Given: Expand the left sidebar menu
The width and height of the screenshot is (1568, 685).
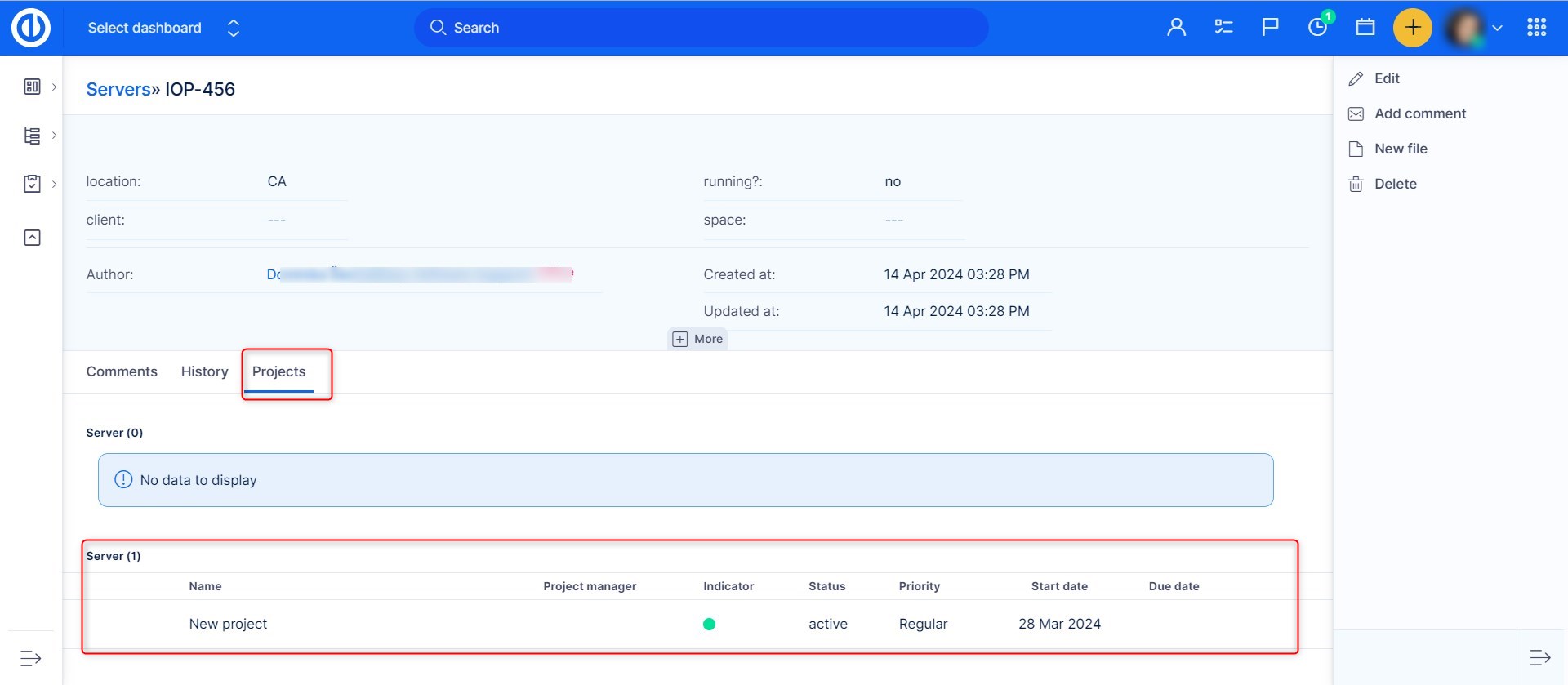Looking at the screenshot, I should click(31, 658).
